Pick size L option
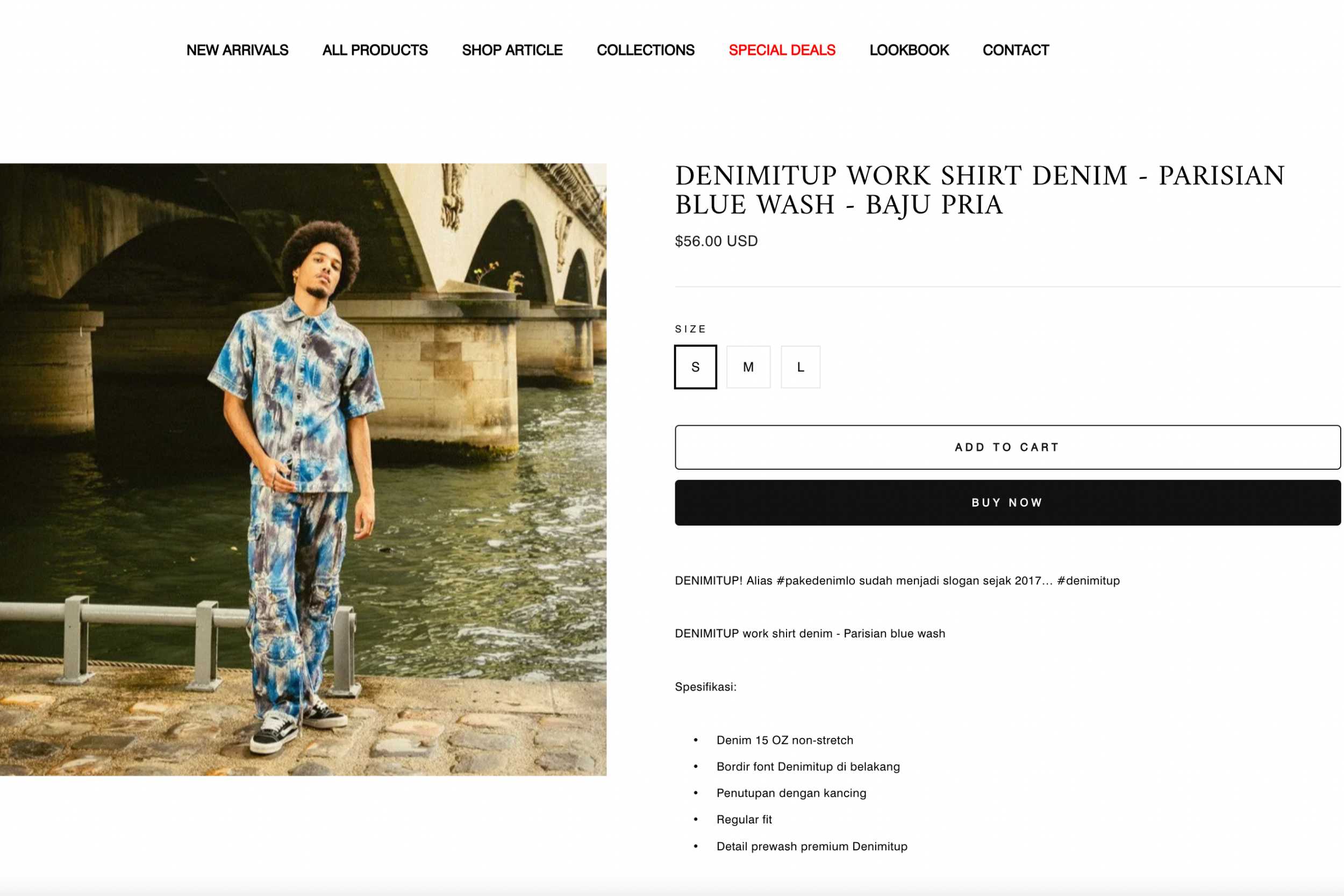 coord(800,367)
